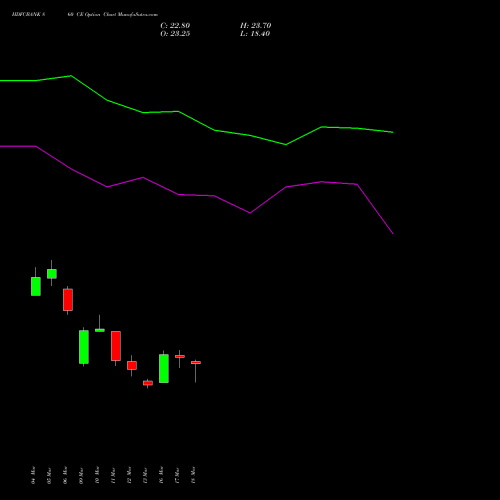
Task: Click the 09 Mar date label
Action: point(81,475)
